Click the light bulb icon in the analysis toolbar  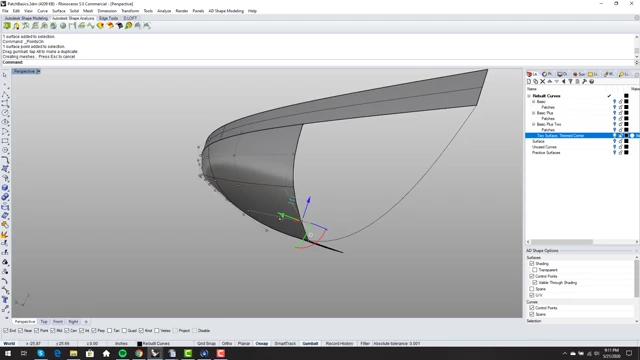(x=16, y=26)
